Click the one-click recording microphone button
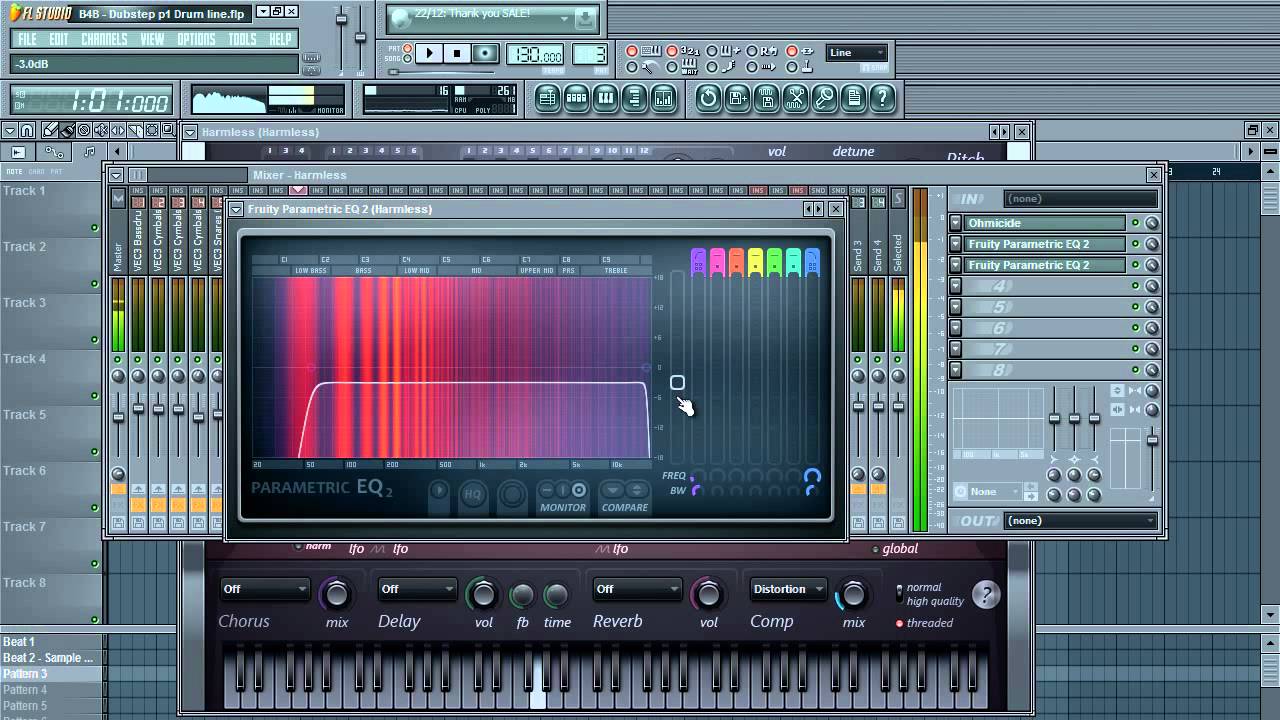This screenshot has width=1280, height=720. point(824,98)
